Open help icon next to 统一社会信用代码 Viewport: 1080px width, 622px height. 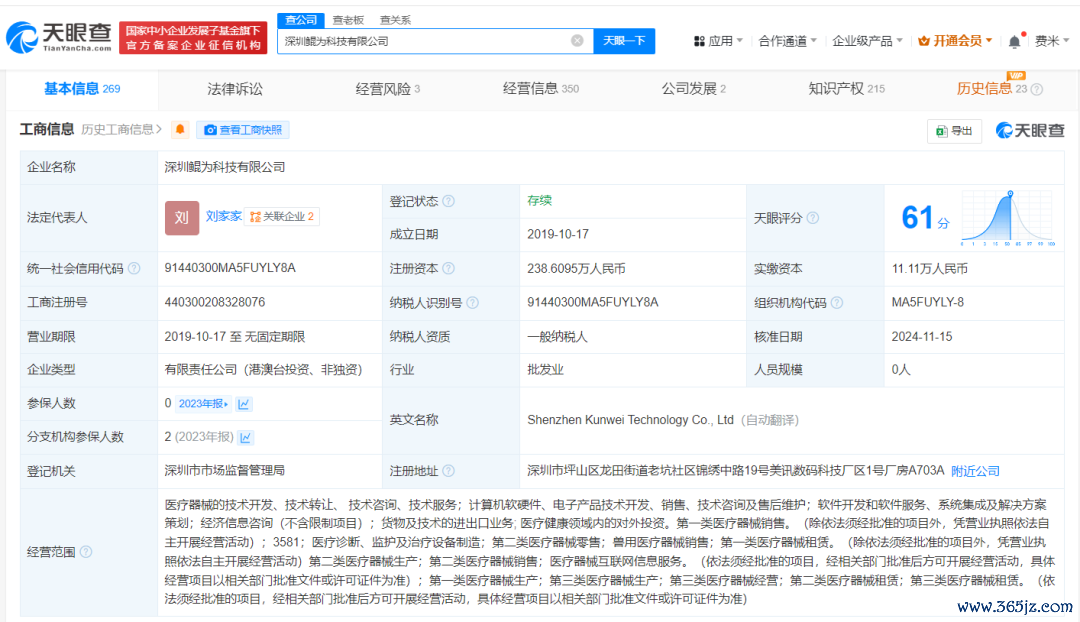point(134,268)
